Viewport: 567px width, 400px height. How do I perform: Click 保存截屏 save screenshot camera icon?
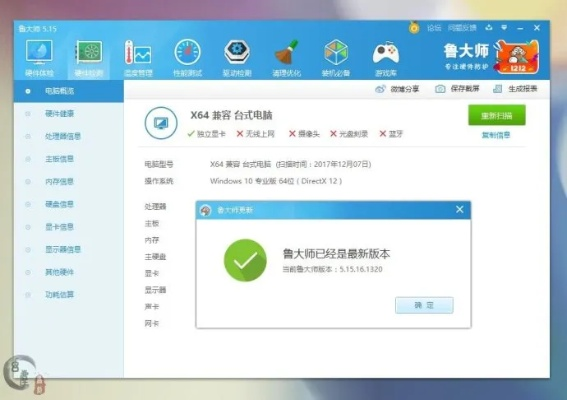coord(440,89)
